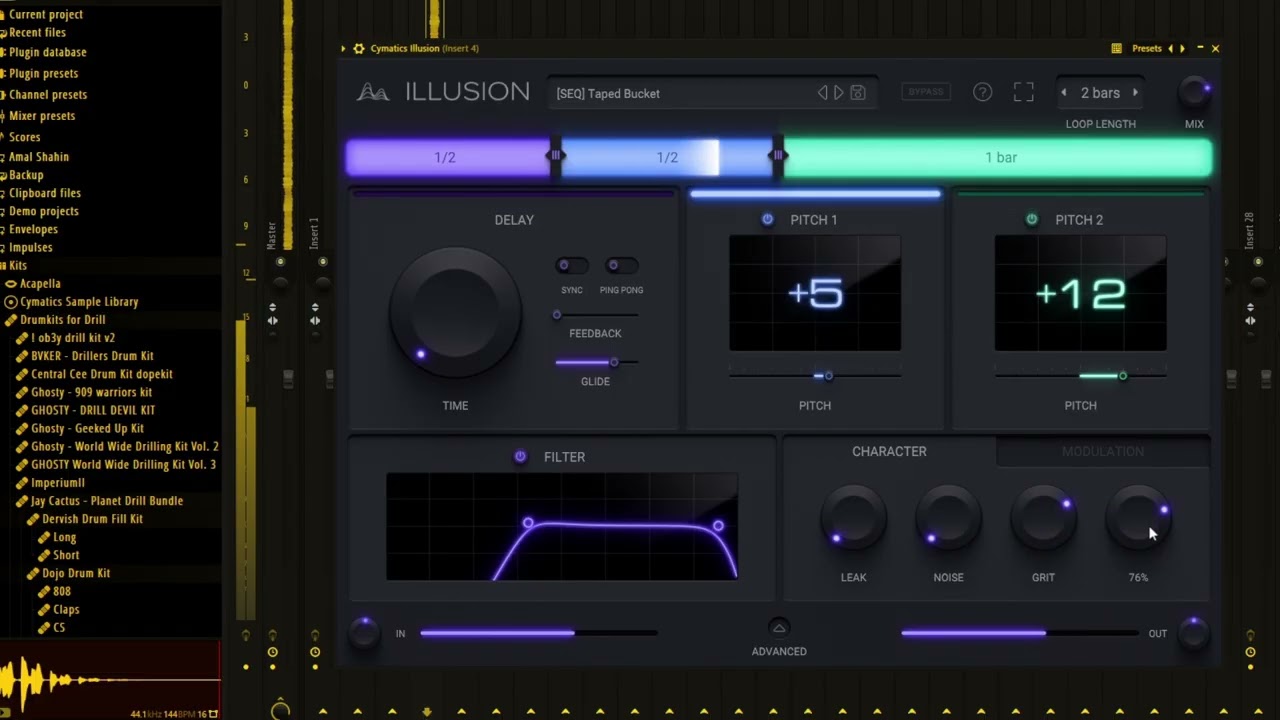
Task: Save the current preset with disk icon
Action: coord(857,92)
